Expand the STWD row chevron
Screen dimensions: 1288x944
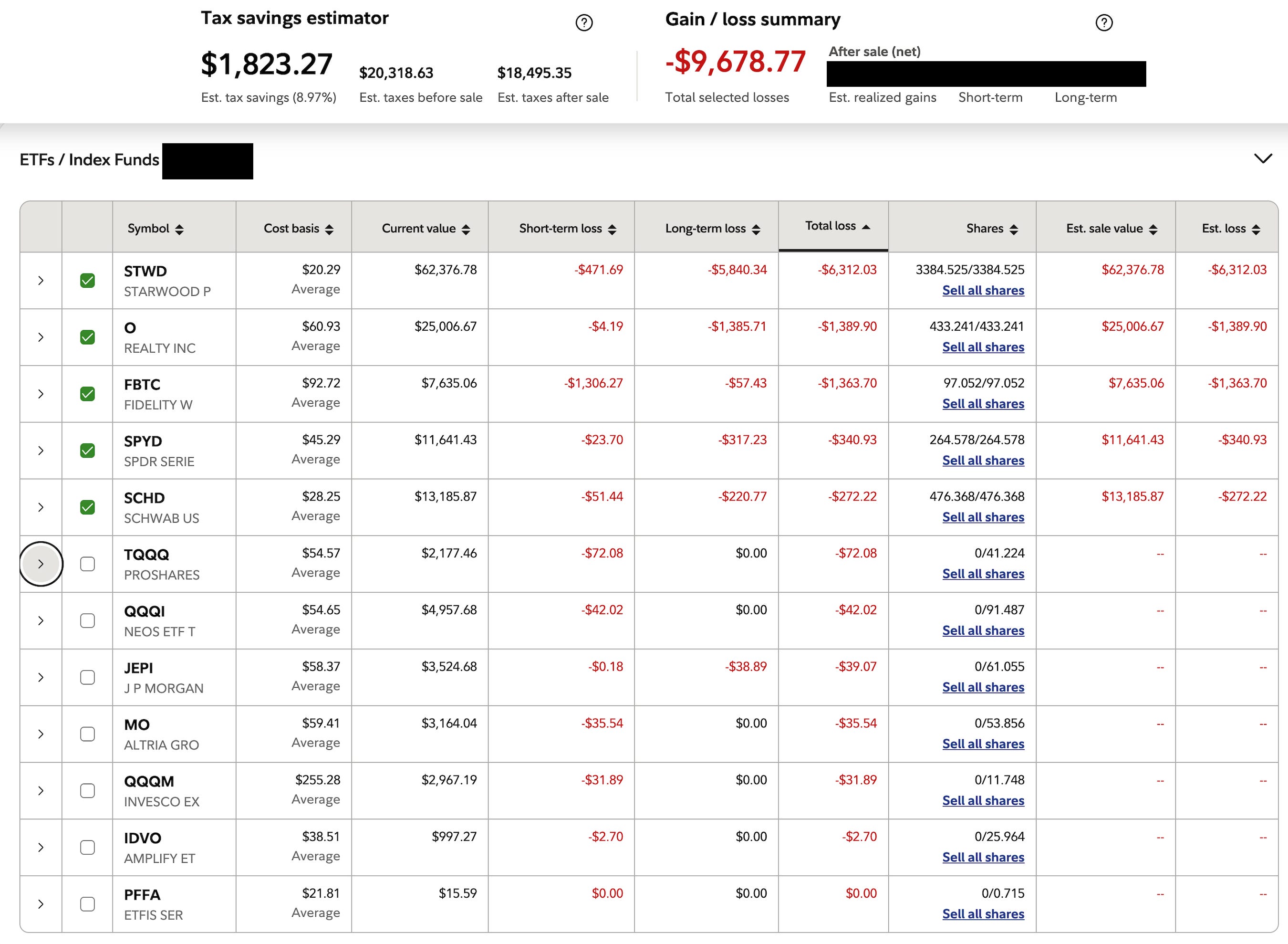[x=41, y=281]
